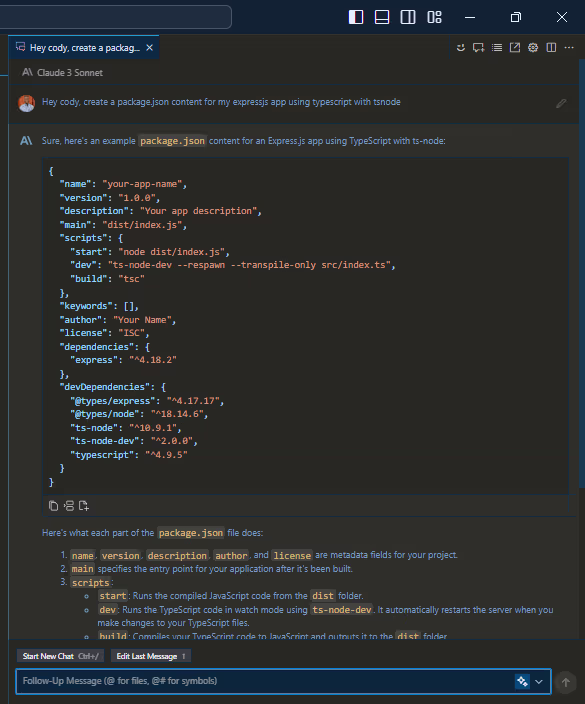Click the 'ts-node-dev' inline code in the explanation

(x=342, y=609)
